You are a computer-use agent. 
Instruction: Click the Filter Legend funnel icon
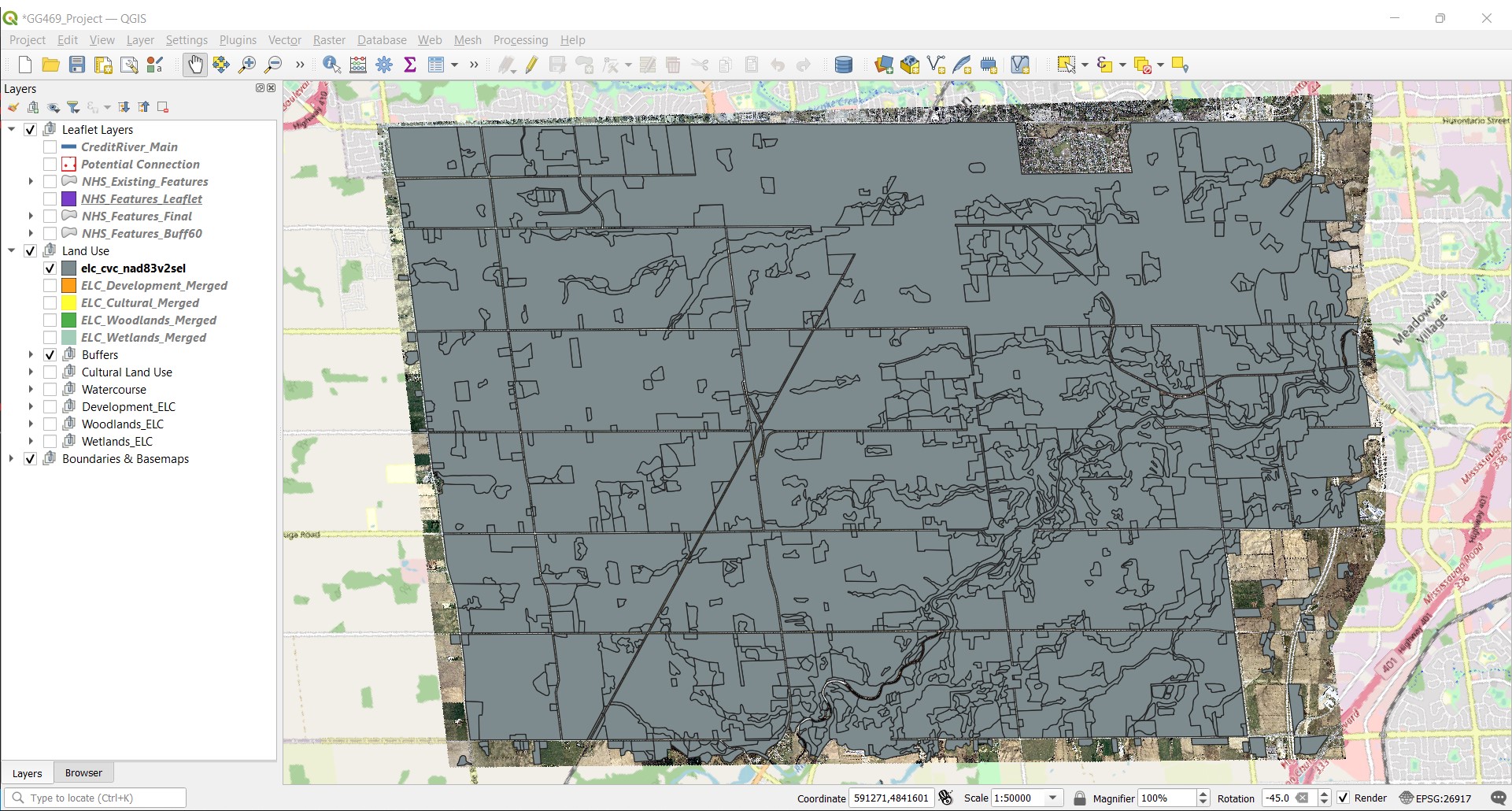coord(73,107)
